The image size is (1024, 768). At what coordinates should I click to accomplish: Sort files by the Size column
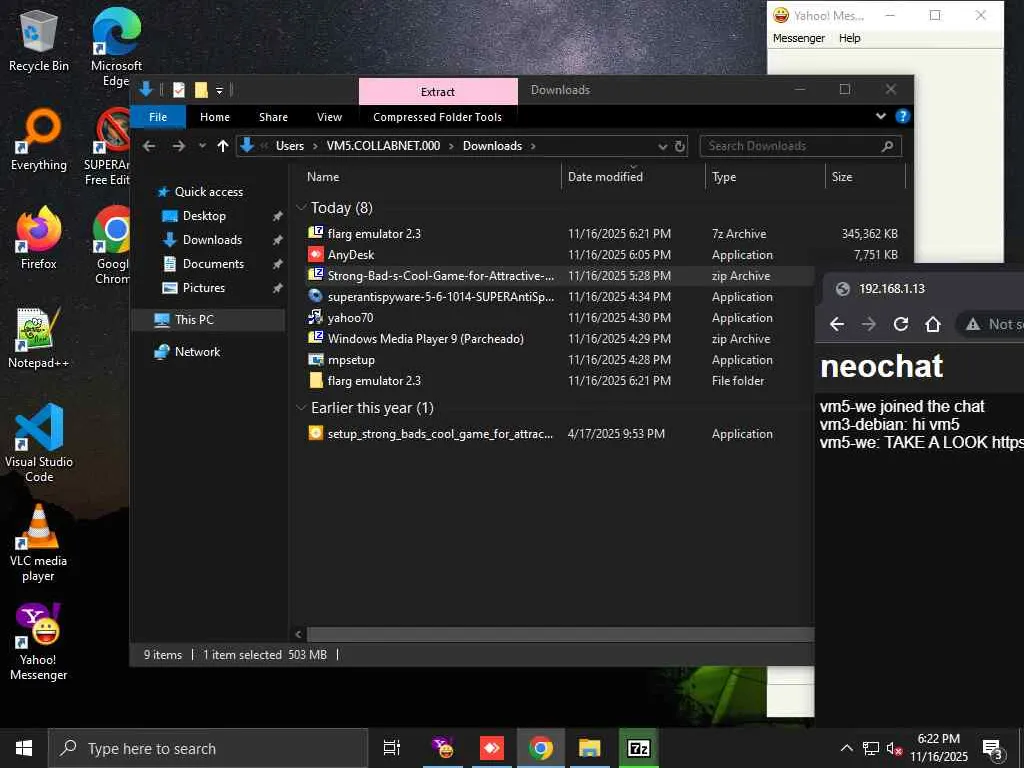865,176
